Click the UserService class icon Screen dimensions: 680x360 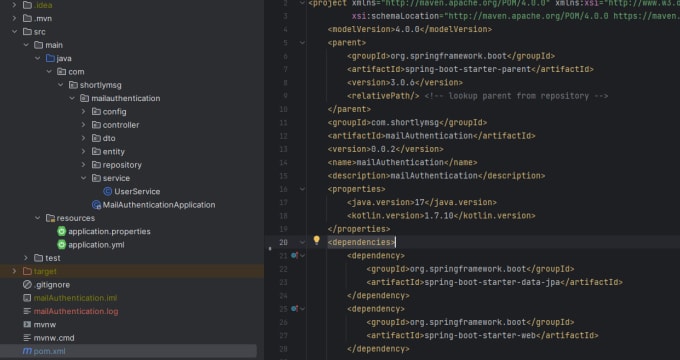coord(108,191)
